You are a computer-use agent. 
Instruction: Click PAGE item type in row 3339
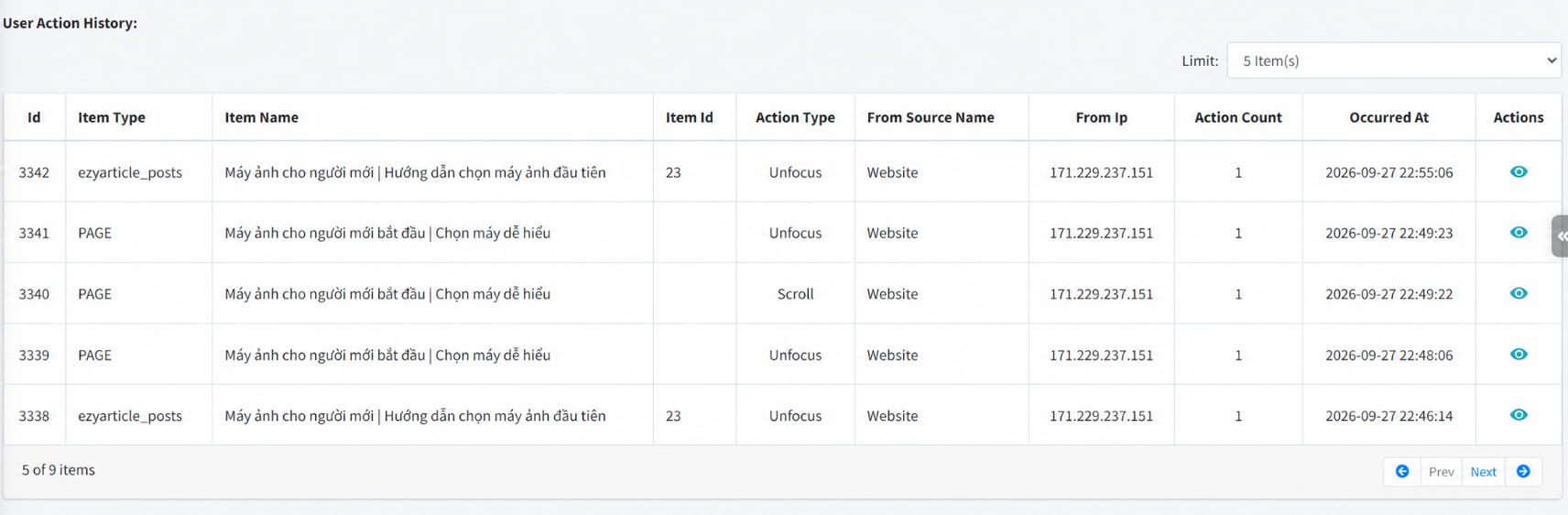point(94,355)
